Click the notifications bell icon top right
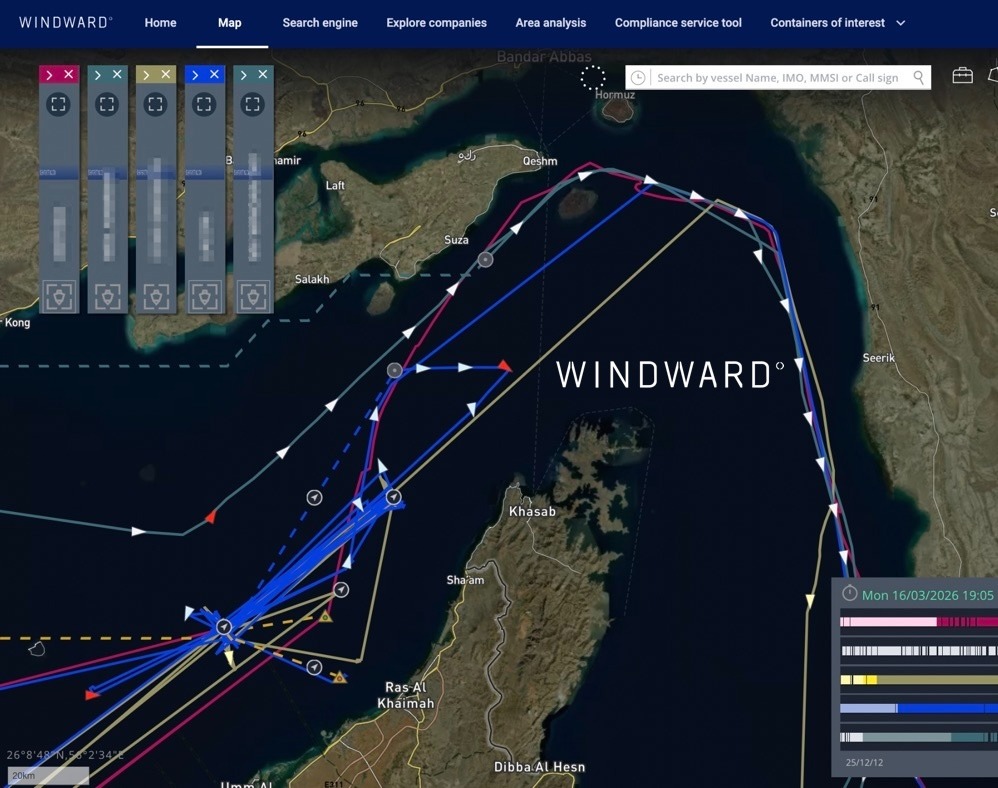 [993, 76]
